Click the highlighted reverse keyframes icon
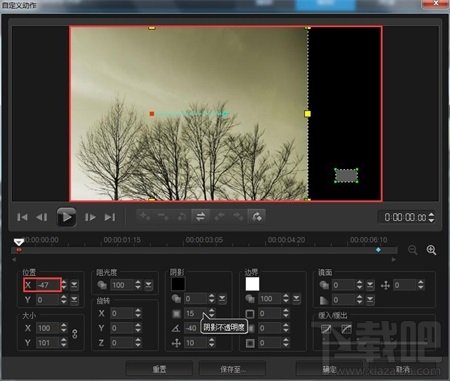 point(200,217)
